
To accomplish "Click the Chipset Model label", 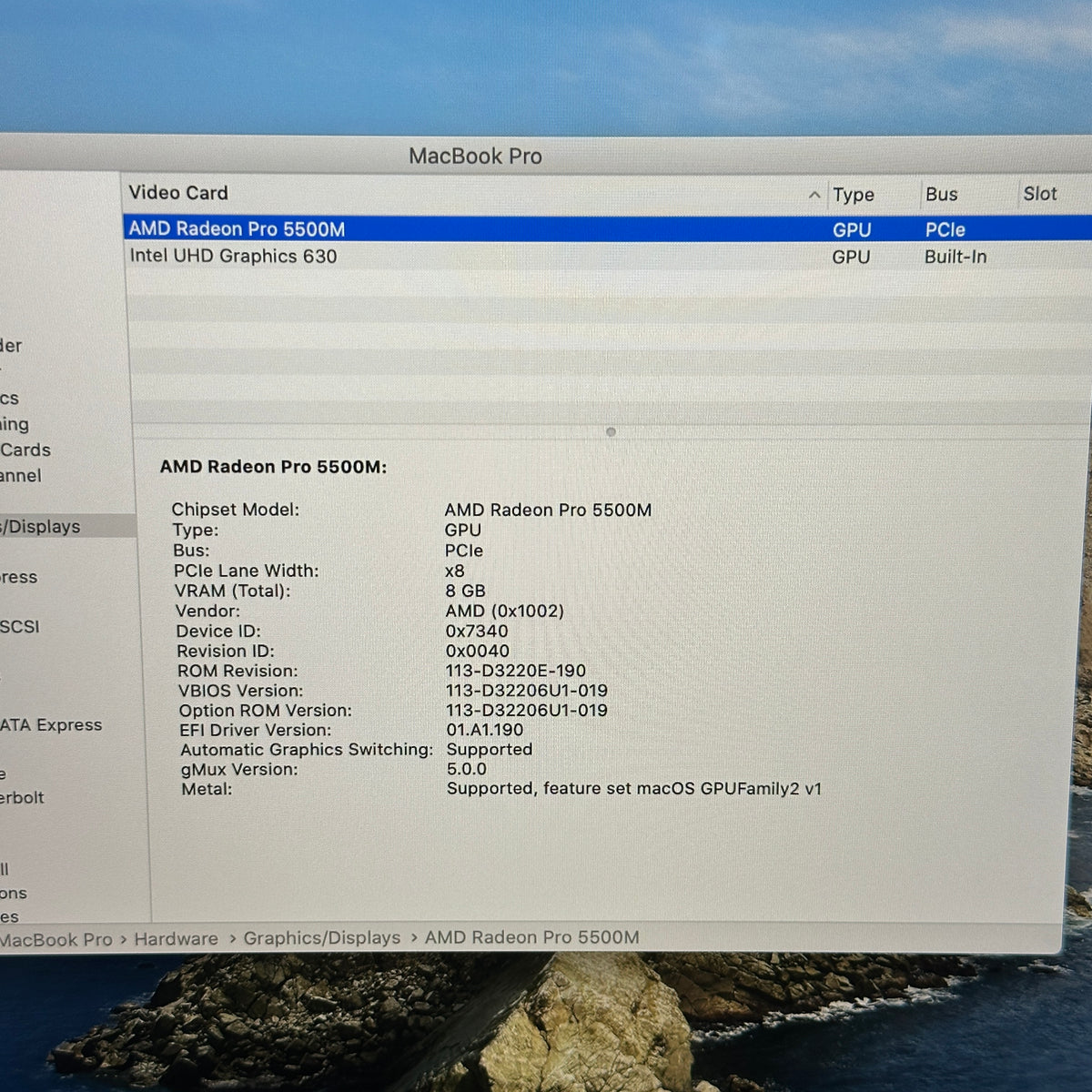I will [x=236, y=510].
